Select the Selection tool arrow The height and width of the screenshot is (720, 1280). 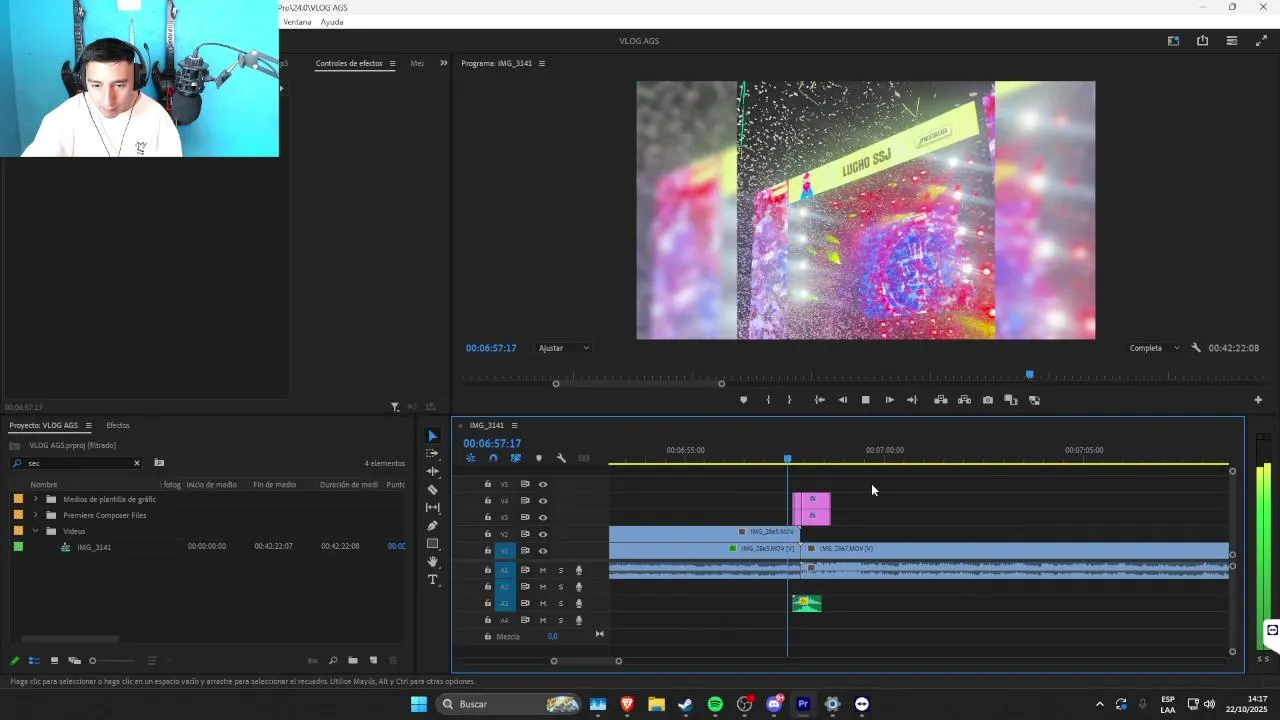[432, 436]
